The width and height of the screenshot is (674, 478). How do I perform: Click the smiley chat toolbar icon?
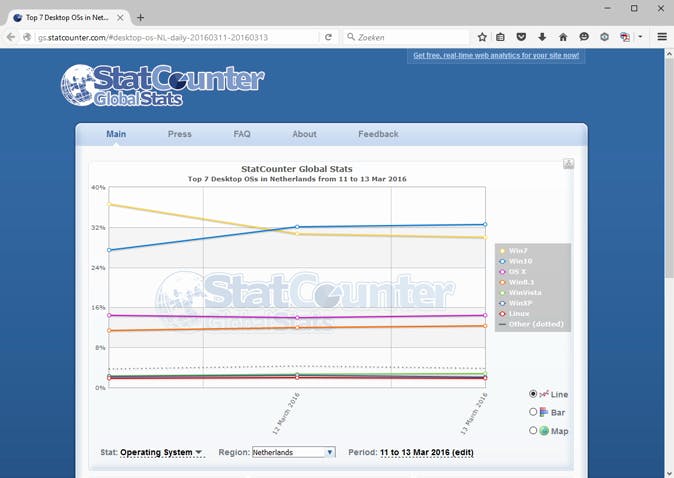click(x=584, y=37)
